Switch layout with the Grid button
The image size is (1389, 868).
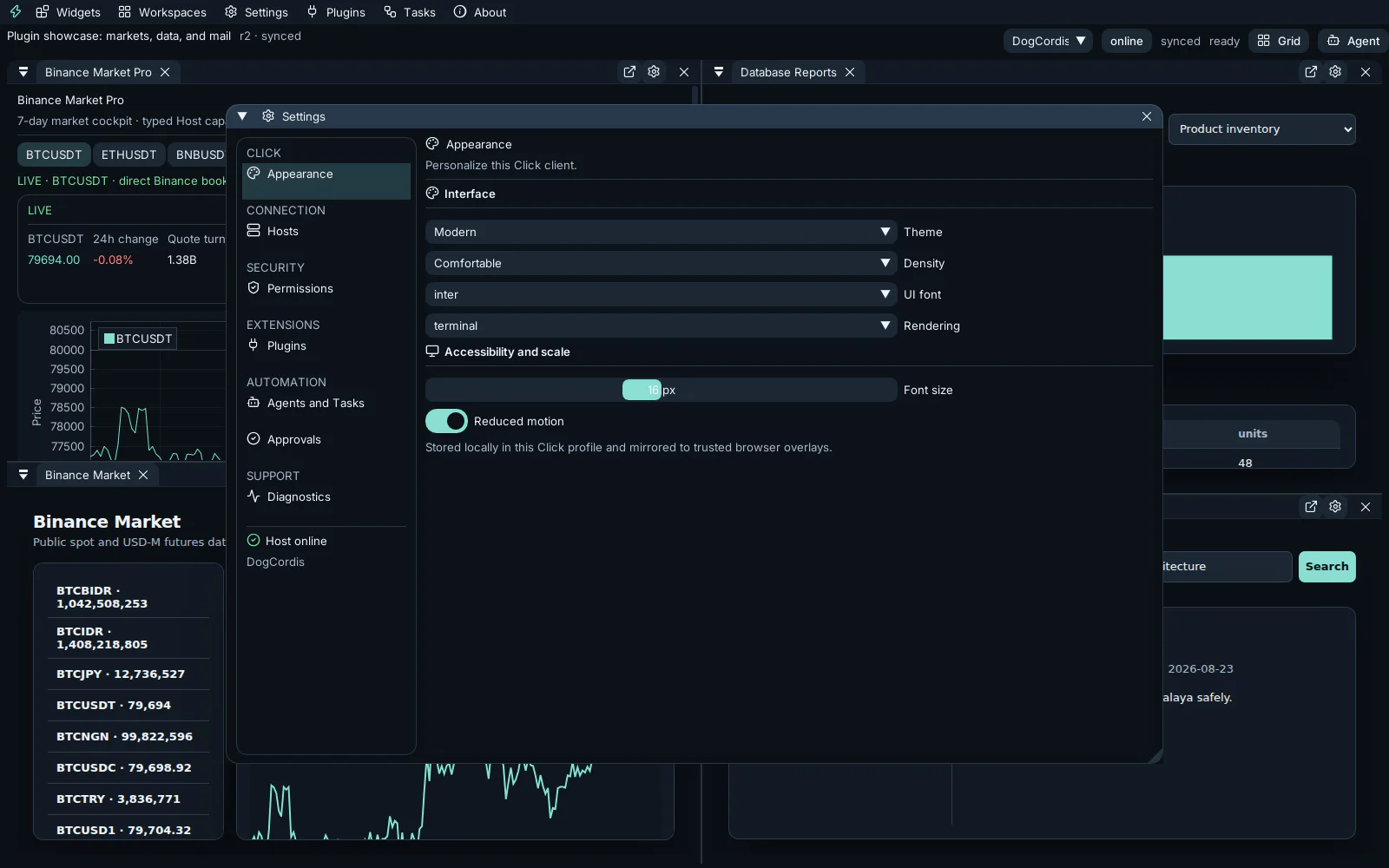click(x=1279, y=41)
